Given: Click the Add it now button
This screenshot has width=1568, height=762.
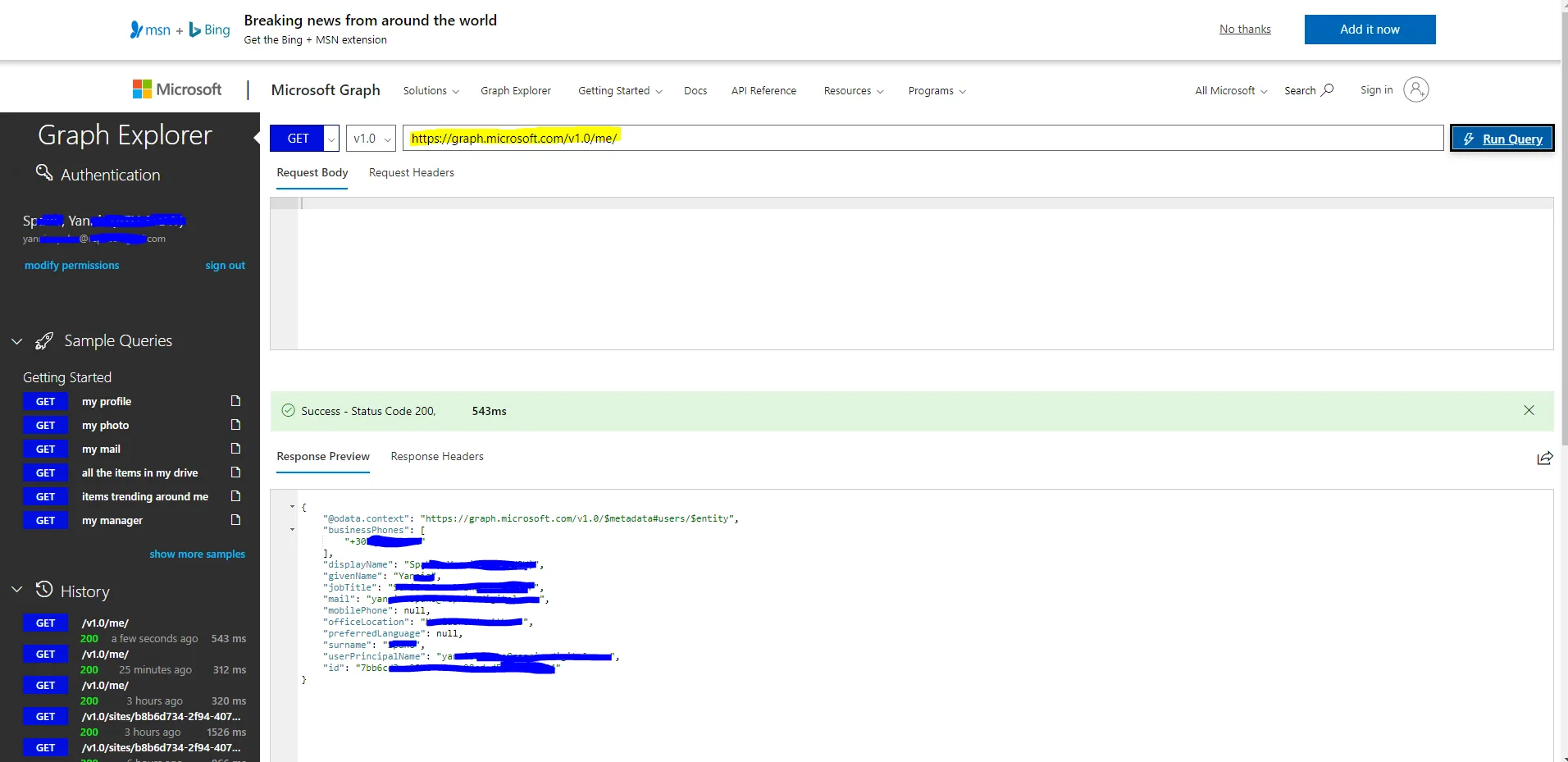Looking at the screenshot, I should [x=1370, y=30].
